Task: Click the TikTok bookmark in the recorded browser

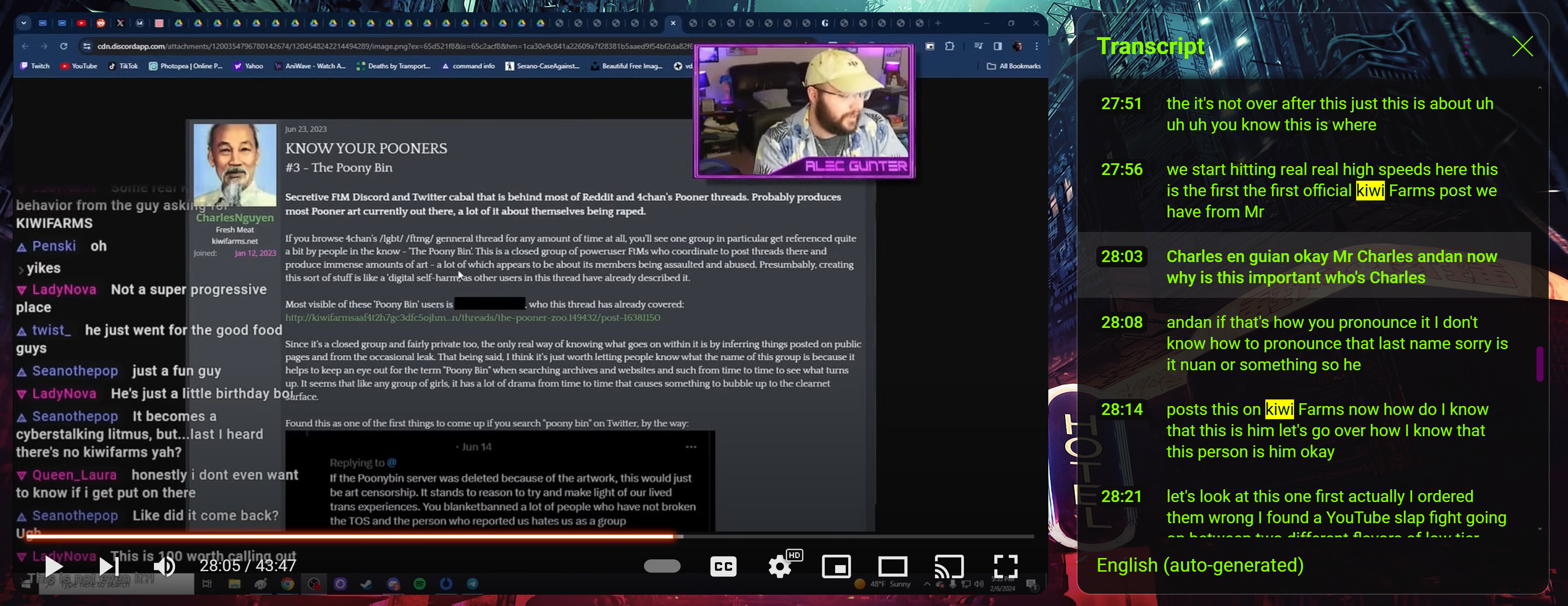Action: coord(123,66)
